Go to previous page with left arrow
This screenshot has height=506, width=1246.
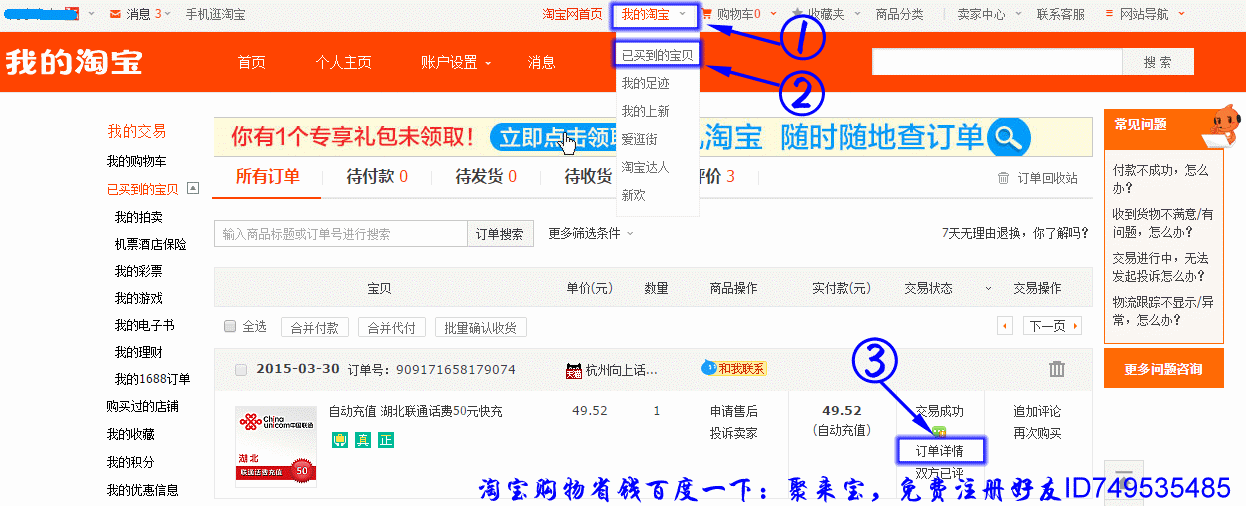[1005, 326]
